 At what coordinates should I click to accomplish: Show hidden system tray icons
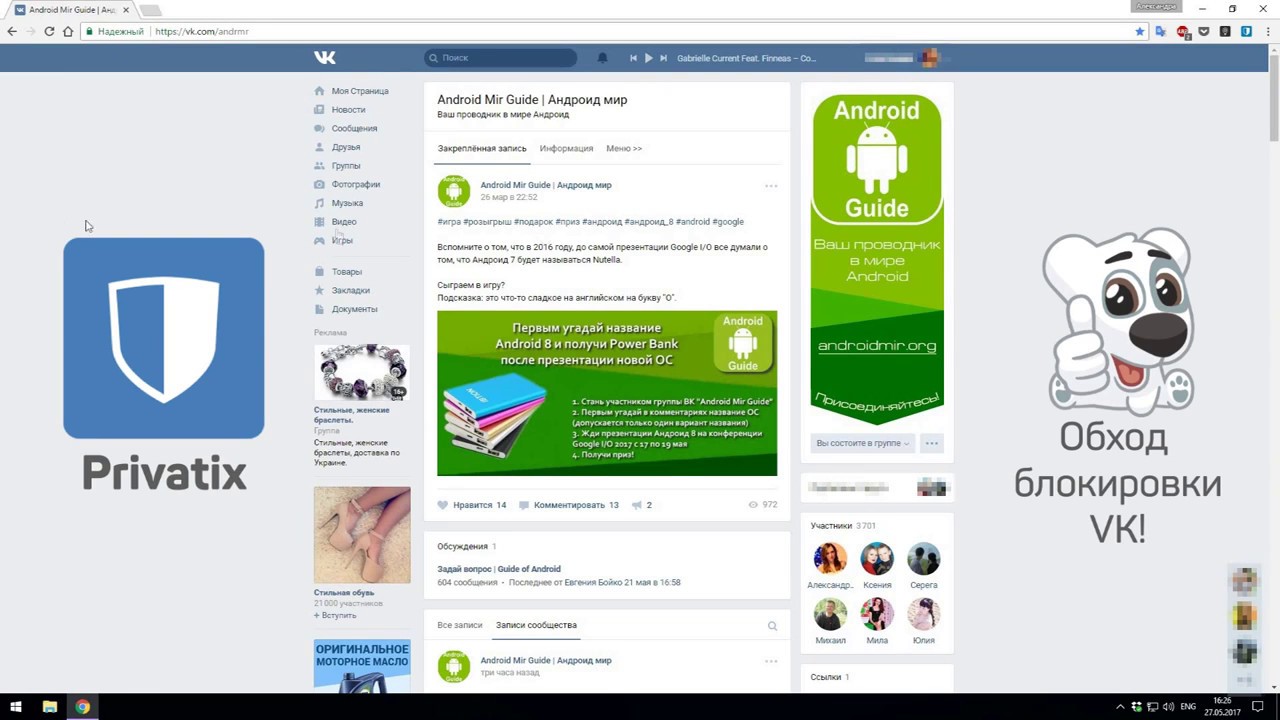[1120, 707]
